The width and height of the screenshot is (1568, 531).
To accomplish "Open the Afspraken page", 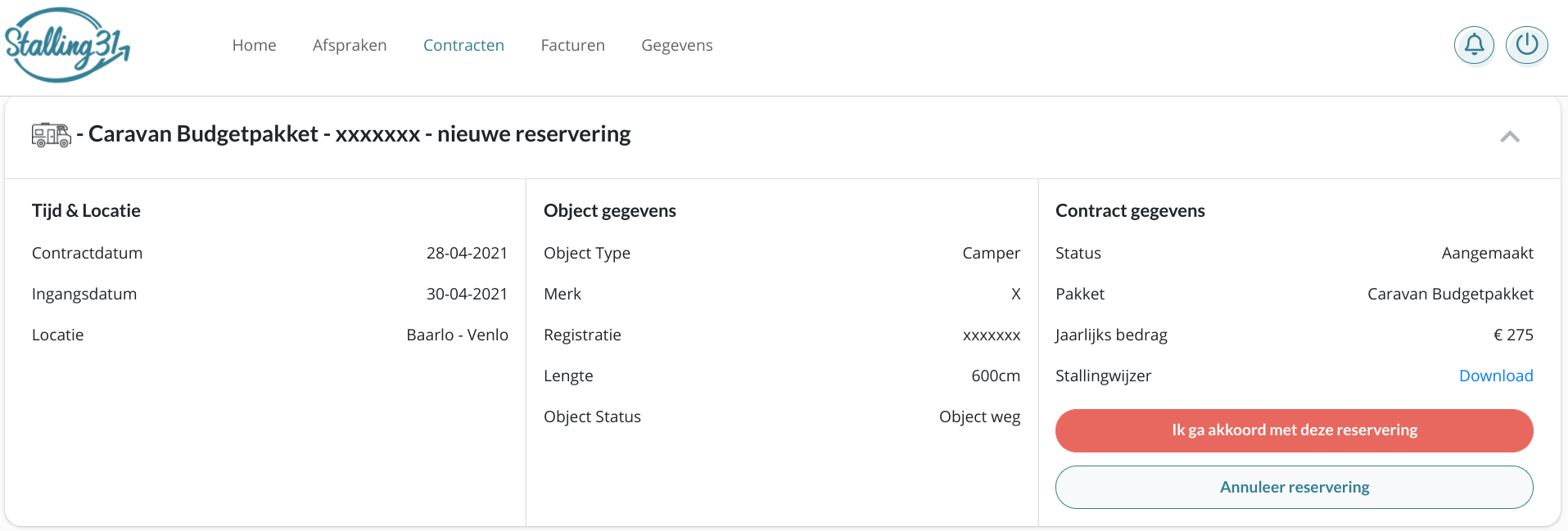I will 350,45.
